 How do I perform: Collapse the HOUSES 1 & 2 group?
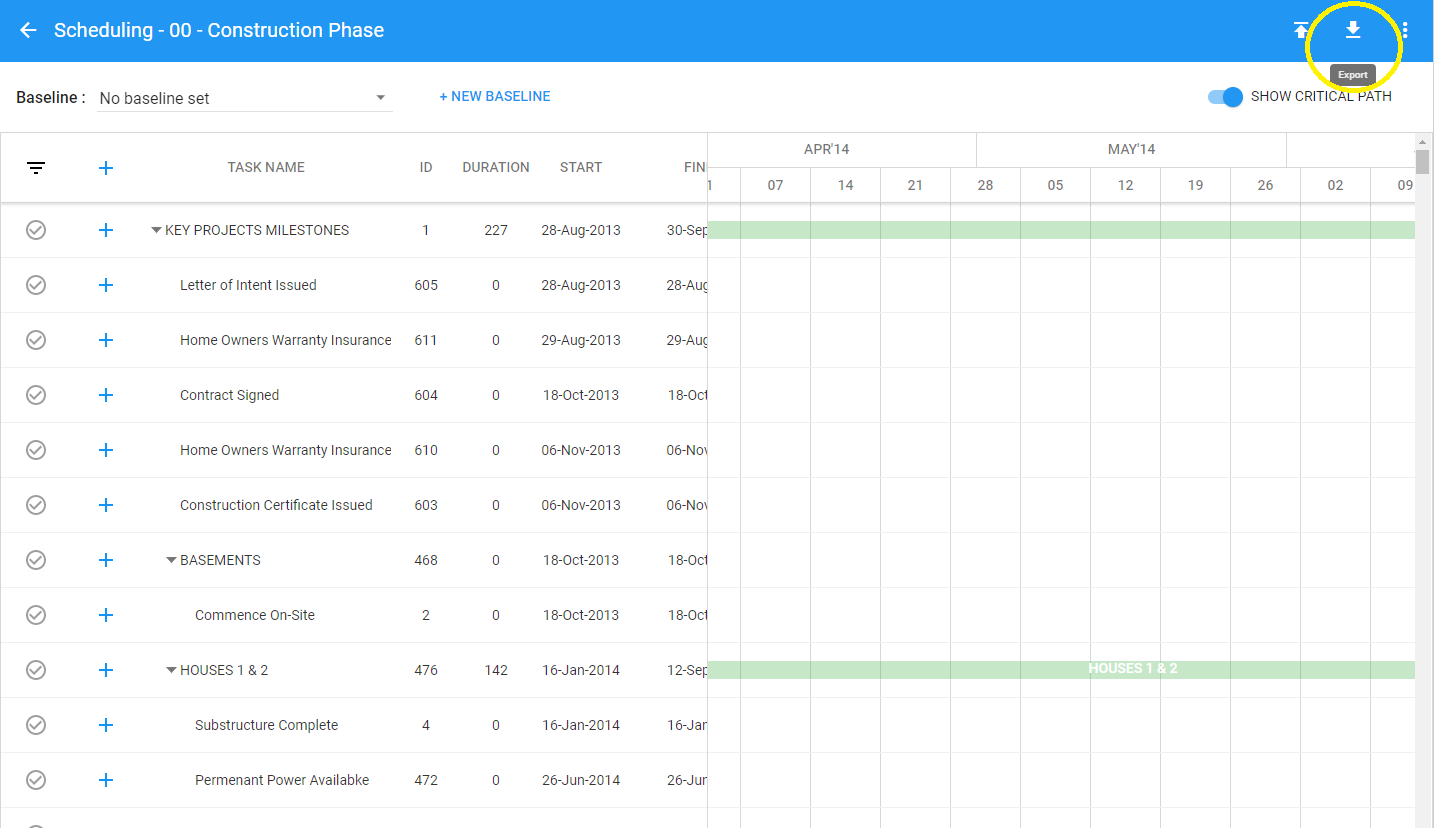171,670
